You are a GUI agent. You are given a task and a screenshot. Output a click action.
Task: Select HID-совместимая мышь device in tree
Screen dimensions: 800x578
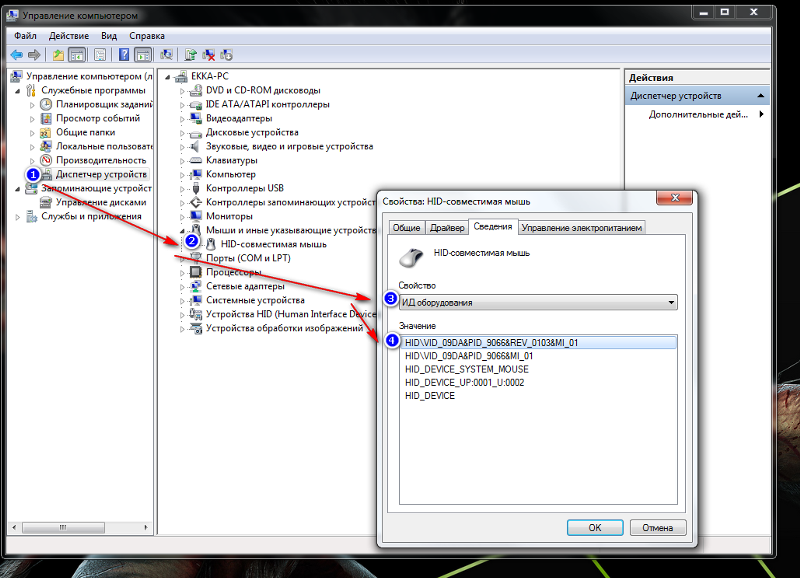[273, 244]
